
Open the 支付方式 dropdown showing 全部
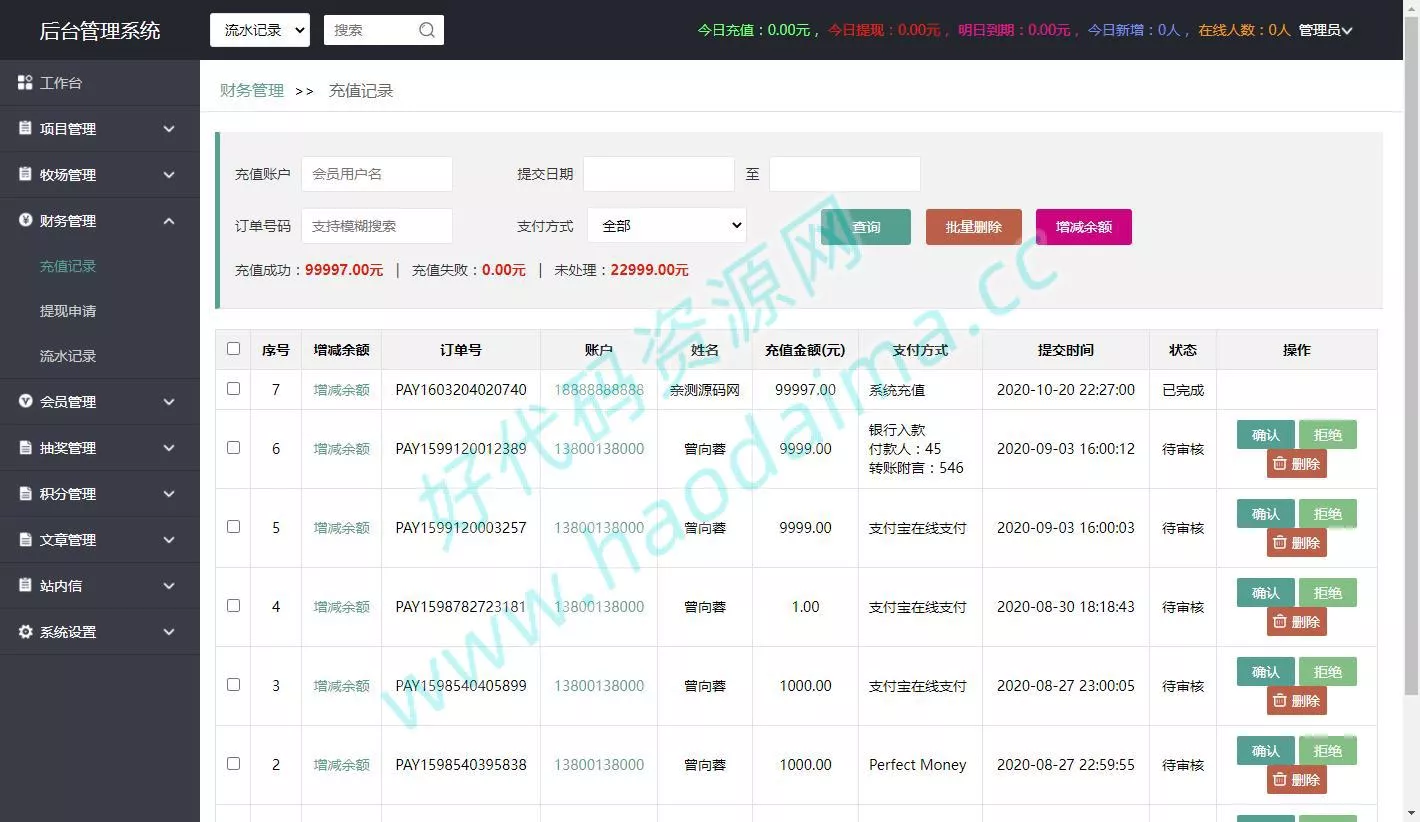click(667, 226)
